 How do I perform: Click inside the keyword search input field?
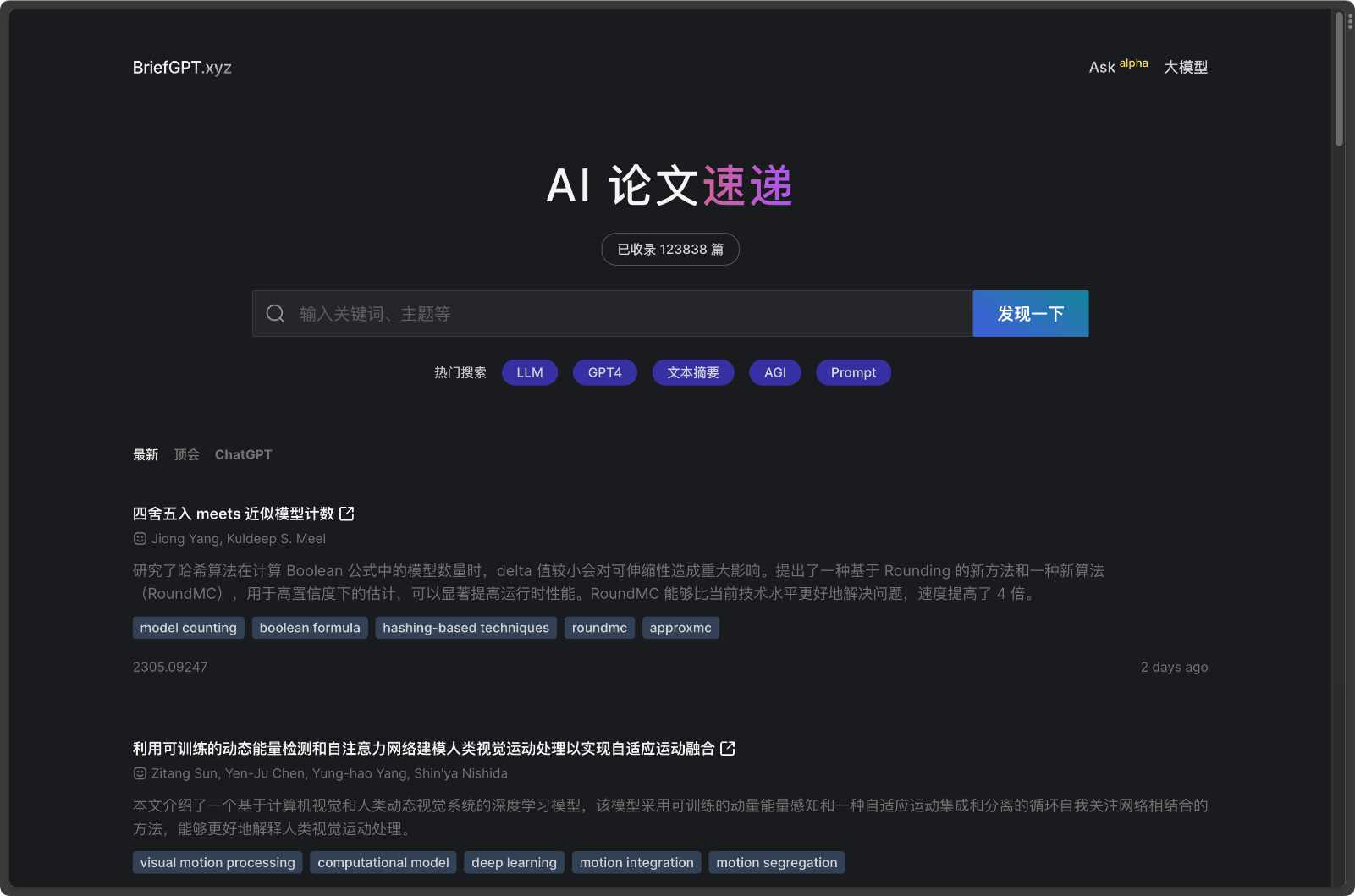point(592,313)
